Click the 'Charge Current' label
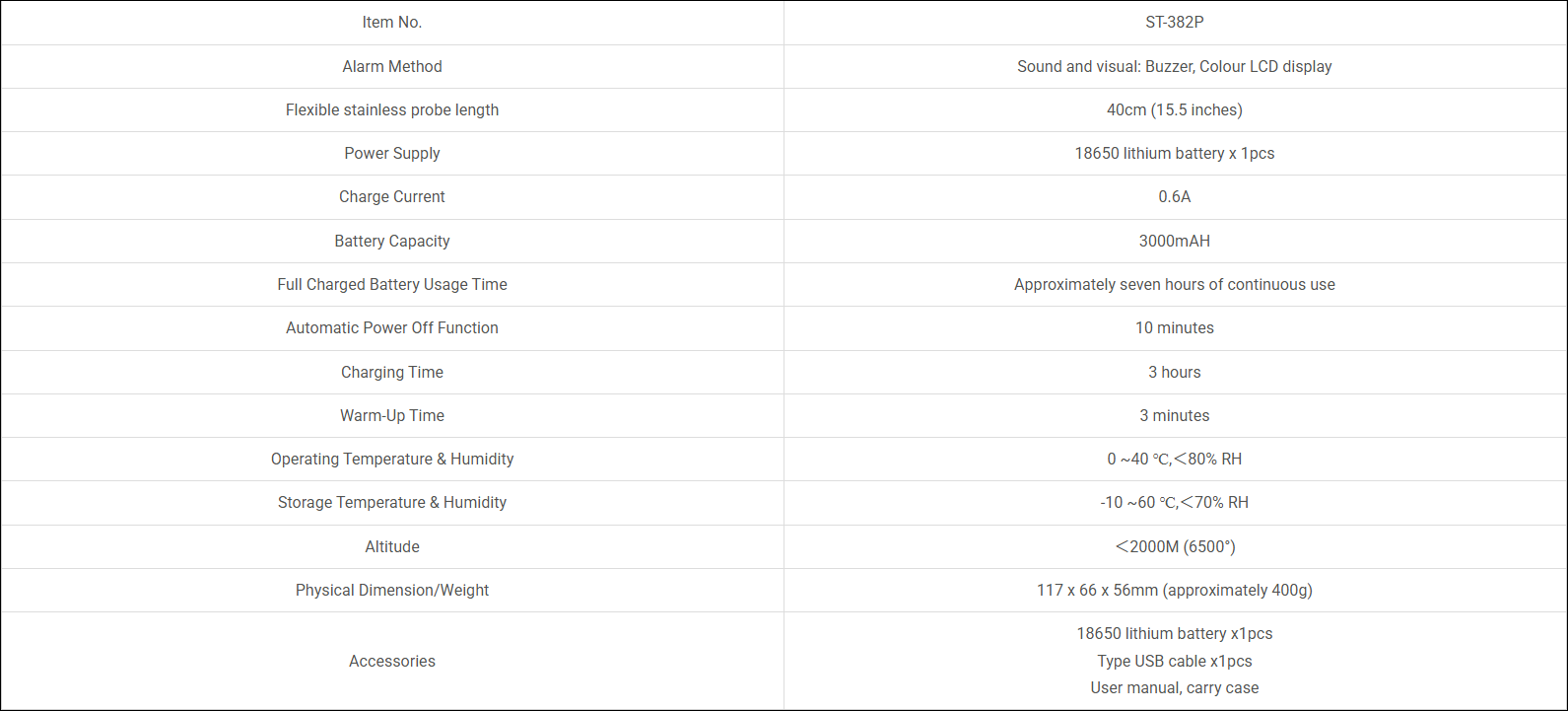This screenshot has height=711, width=1568. point(392,196)
